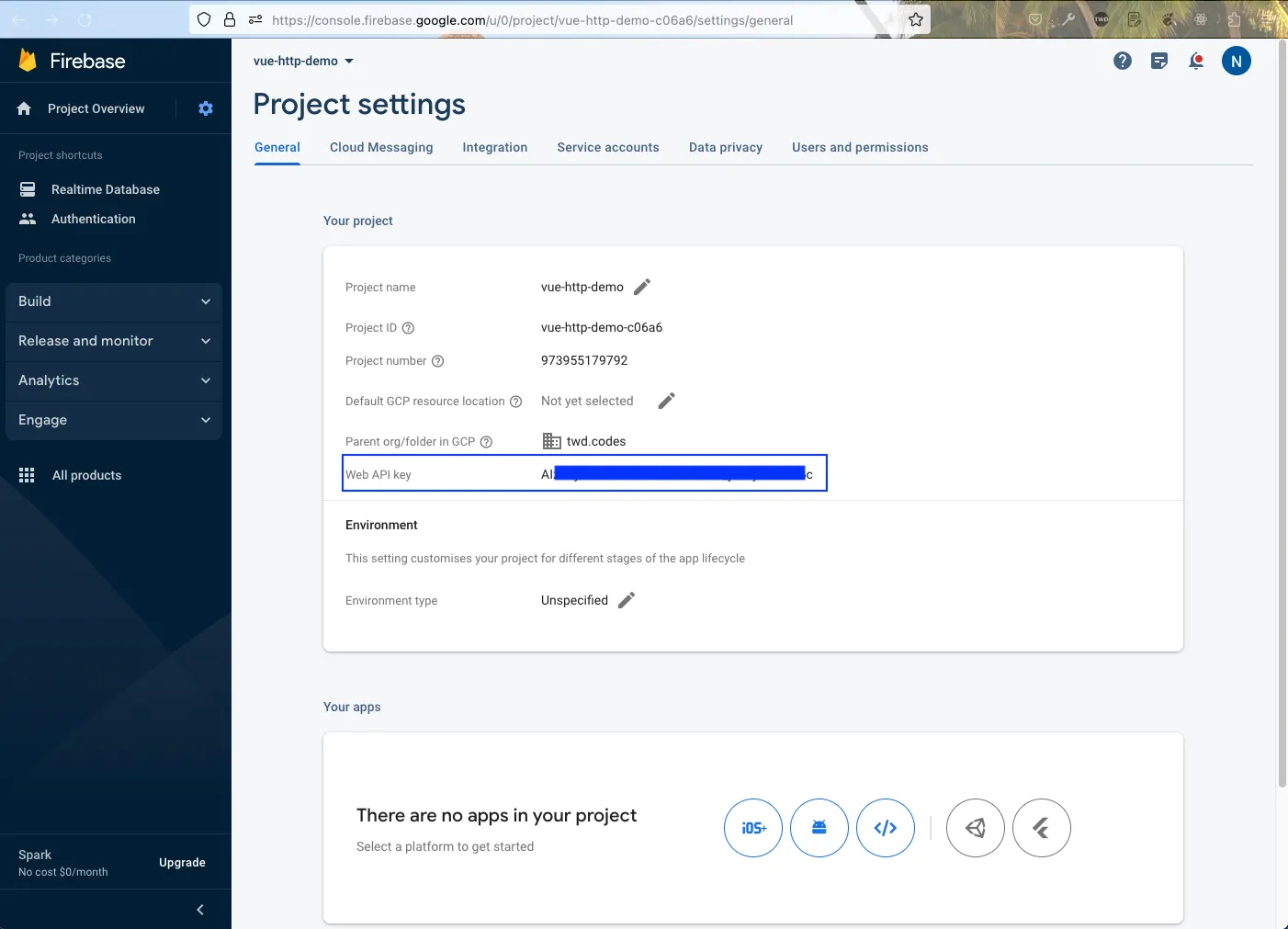This screenshot has width=1288, height=929.
Task: Open the browser extensions puzzle icon
Action: (1235, 19)
